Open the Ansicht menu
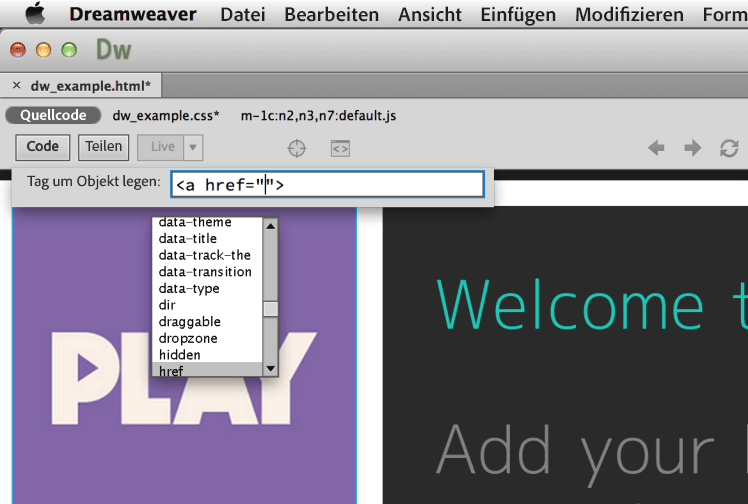The width and height of the screenshot is (748, 504). (430, 14)
